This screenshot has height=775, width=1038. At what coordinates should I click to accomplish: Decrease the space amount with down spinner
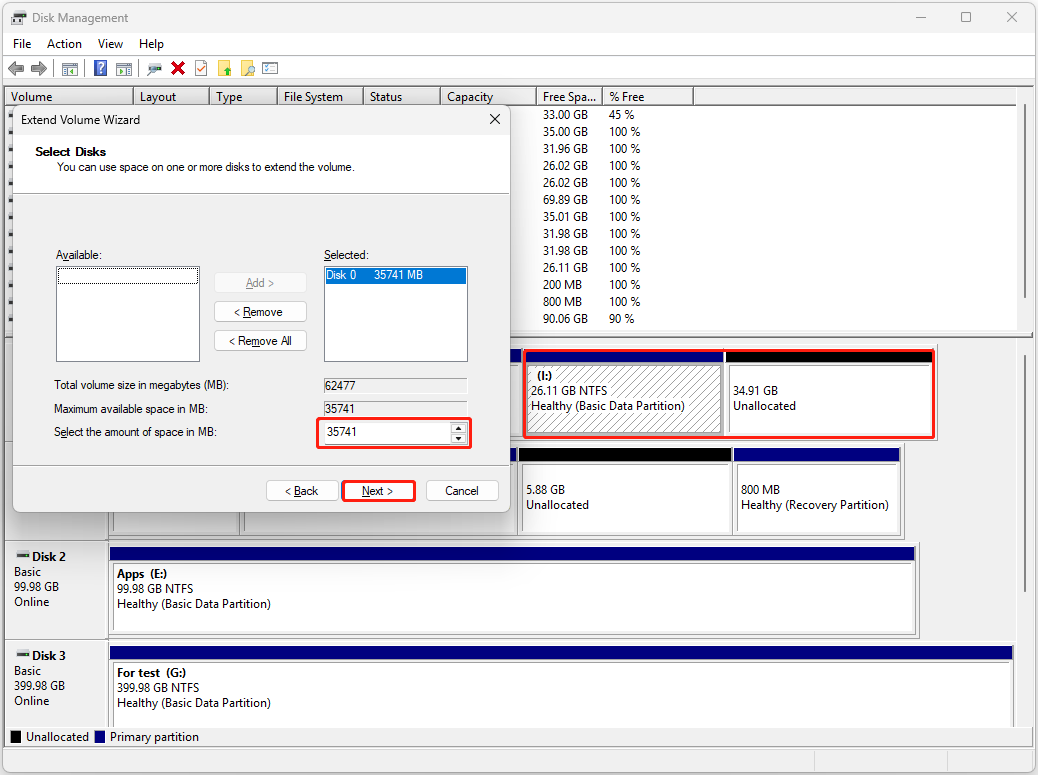(x=458, y=438)
